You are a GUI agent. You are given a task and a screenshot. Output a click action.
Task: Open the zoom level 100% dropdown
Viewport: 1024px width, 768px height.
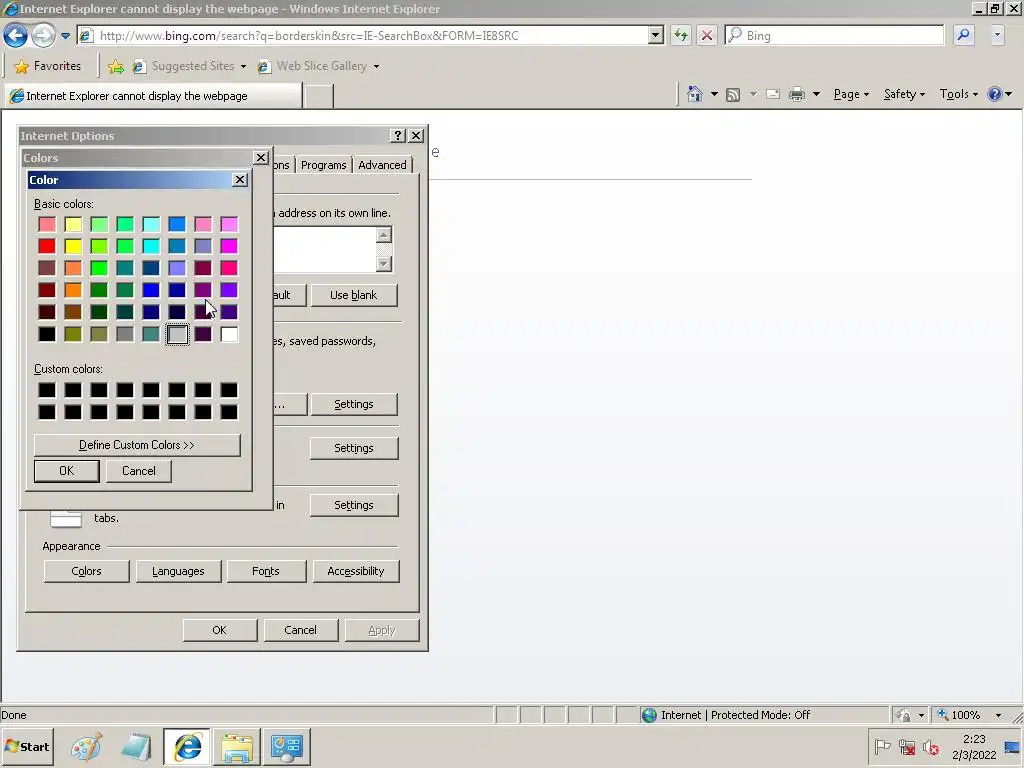tap(998, 715)
